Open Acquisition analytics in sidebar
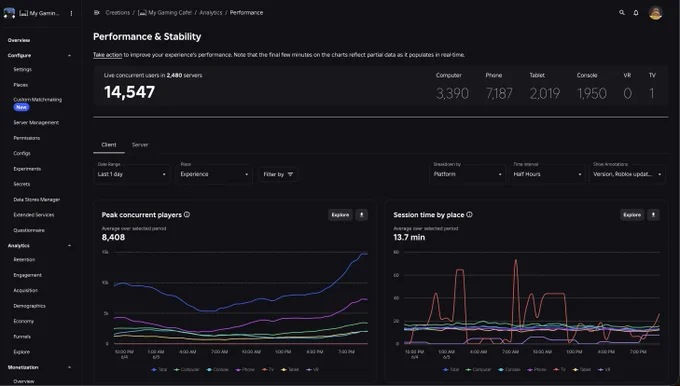This screenshot has height=386, width=680. (x=26, y=291)
